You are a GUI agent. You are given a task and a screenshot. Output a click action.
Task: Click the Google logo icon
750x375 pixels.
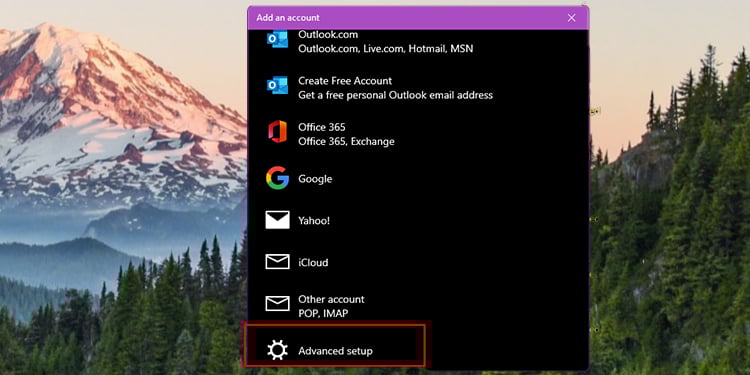click(x=277, y=178)
